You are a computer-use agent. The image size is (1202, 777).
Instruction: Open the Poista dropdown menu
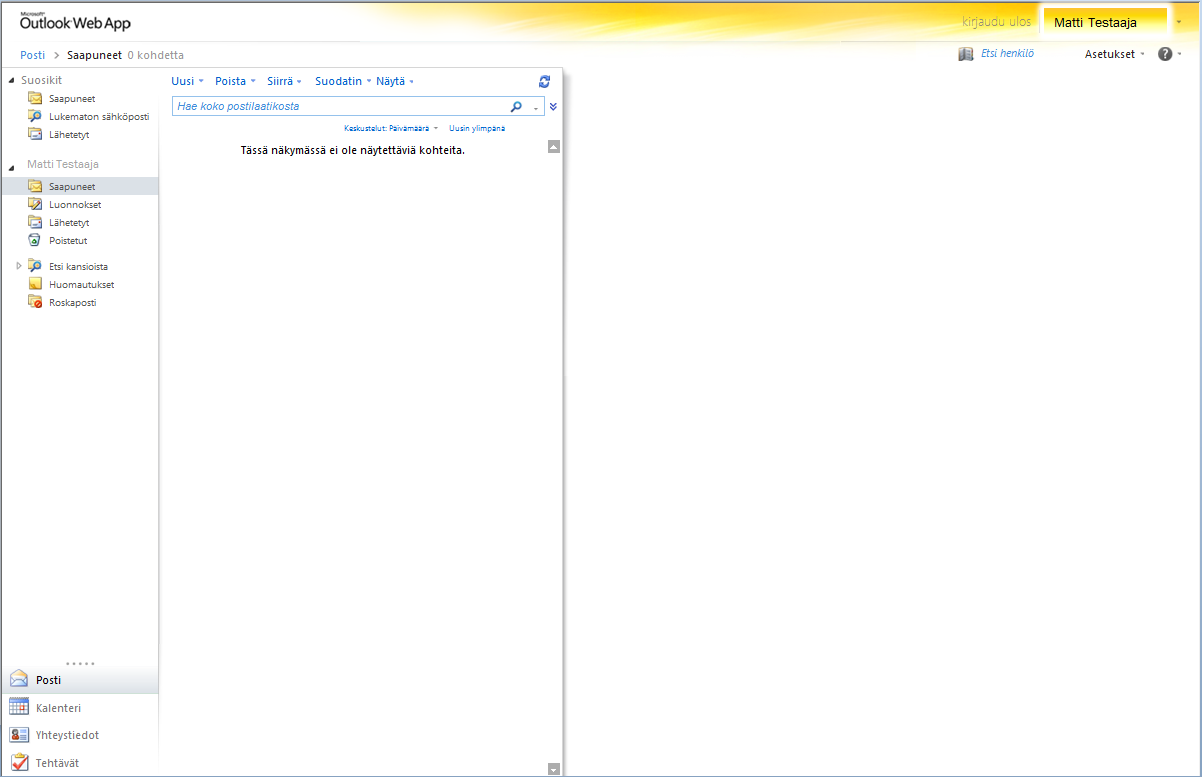click(x=235, y=81)
